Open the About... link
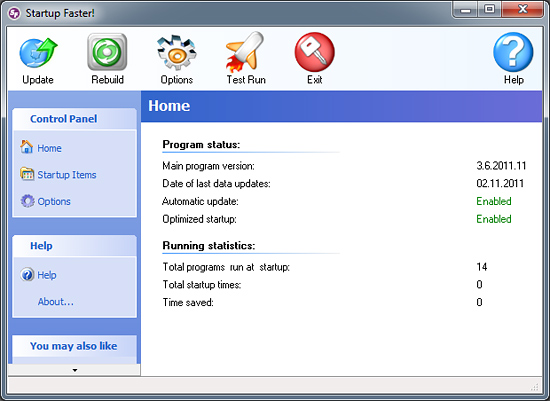550x401 pixels. tap(56, 302)
